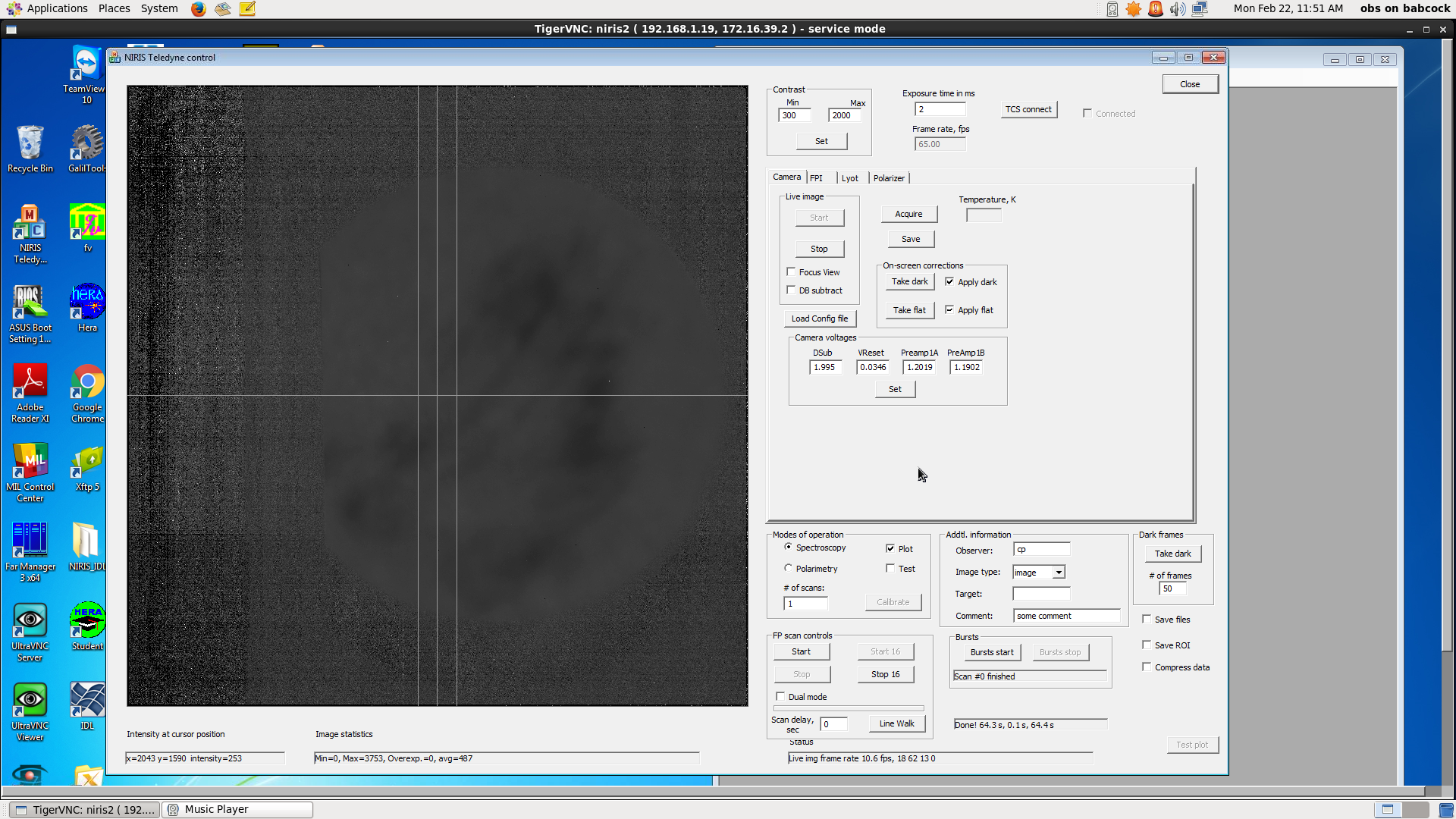Launch Firefox from the top panel
The image size is (1456, 819).
click(x=199, y=9)
